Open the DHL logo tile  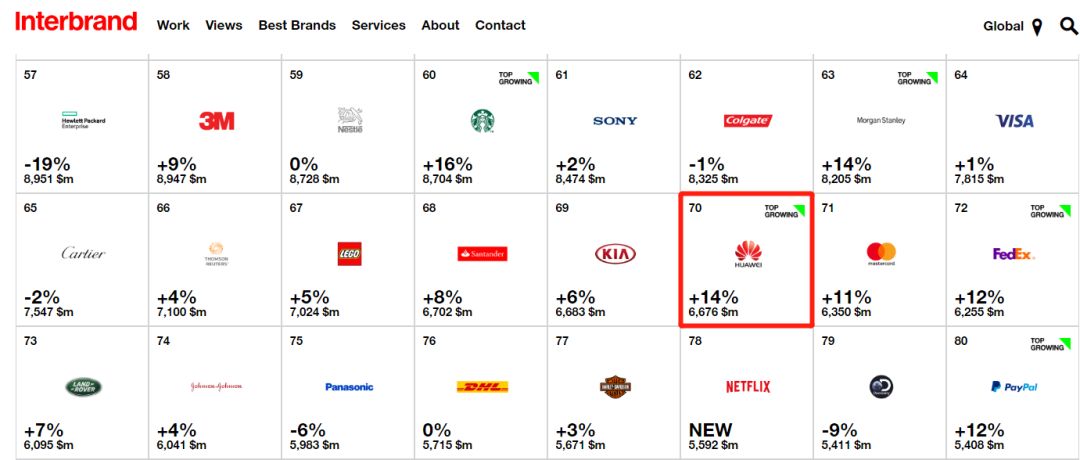482,387
